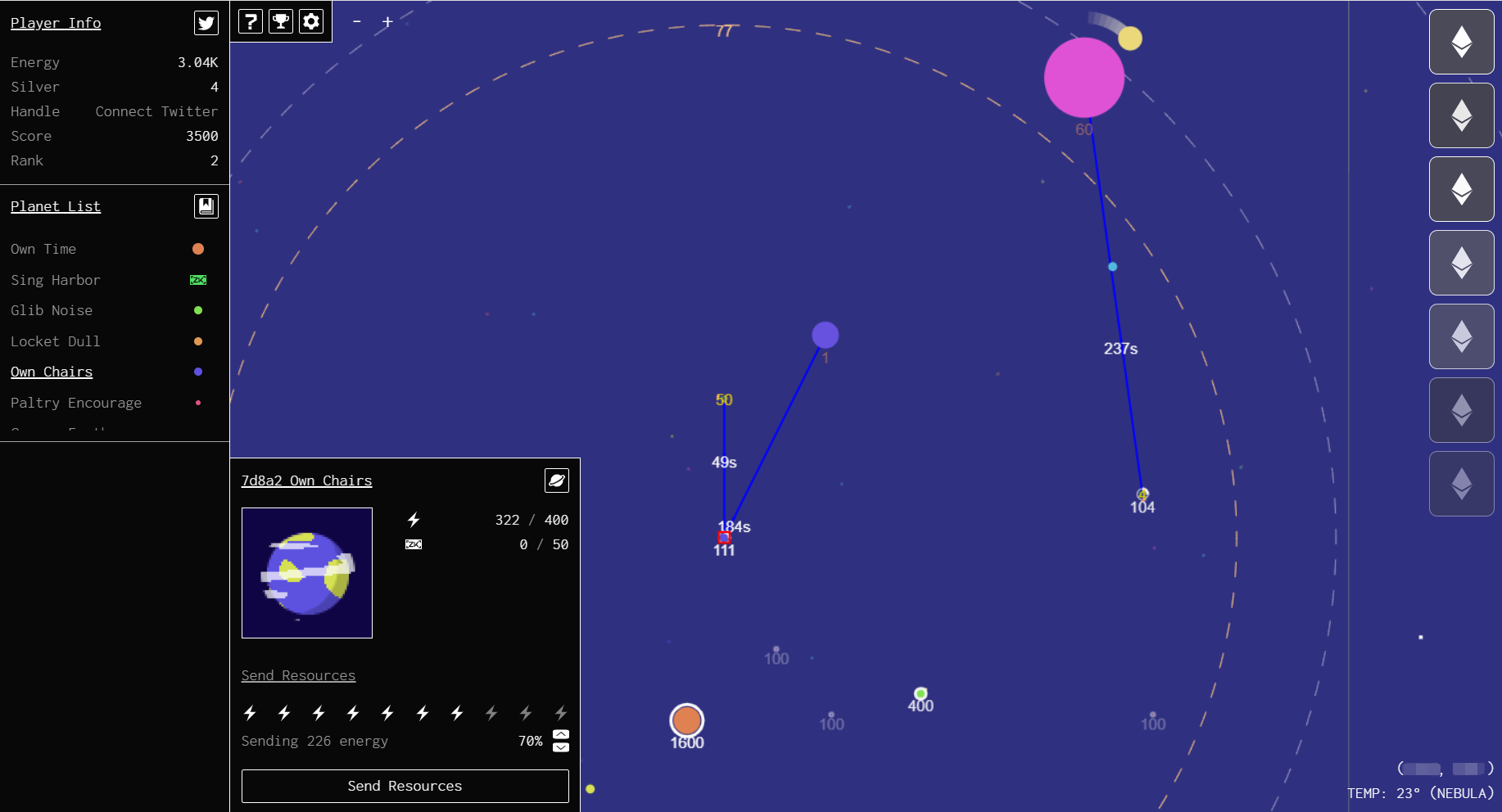
Task: Zoom out with the minus control
Action: 357,21
